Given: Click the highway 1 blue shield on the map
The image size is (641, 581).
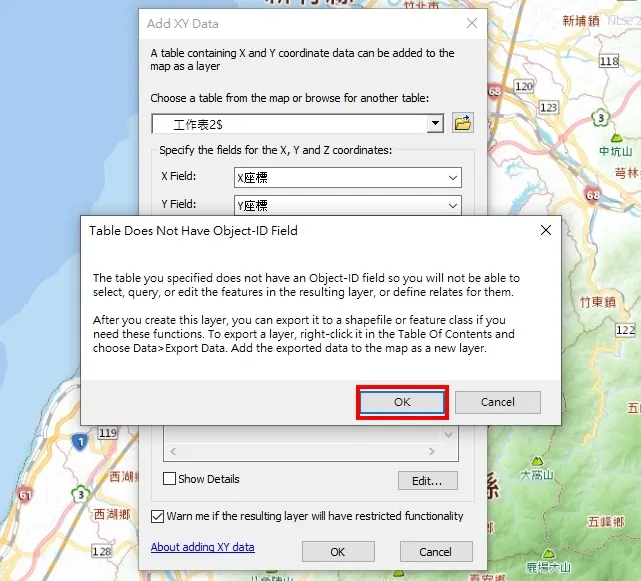Looking at the screenshot, I should [x=80, y=442].
